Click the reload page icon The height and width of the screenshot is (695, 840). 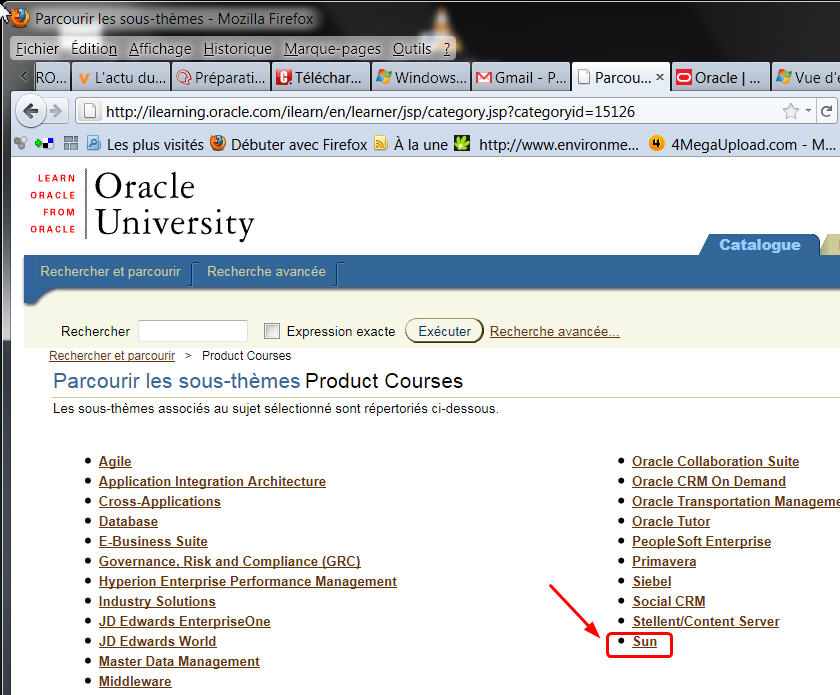tap(826, 111)
